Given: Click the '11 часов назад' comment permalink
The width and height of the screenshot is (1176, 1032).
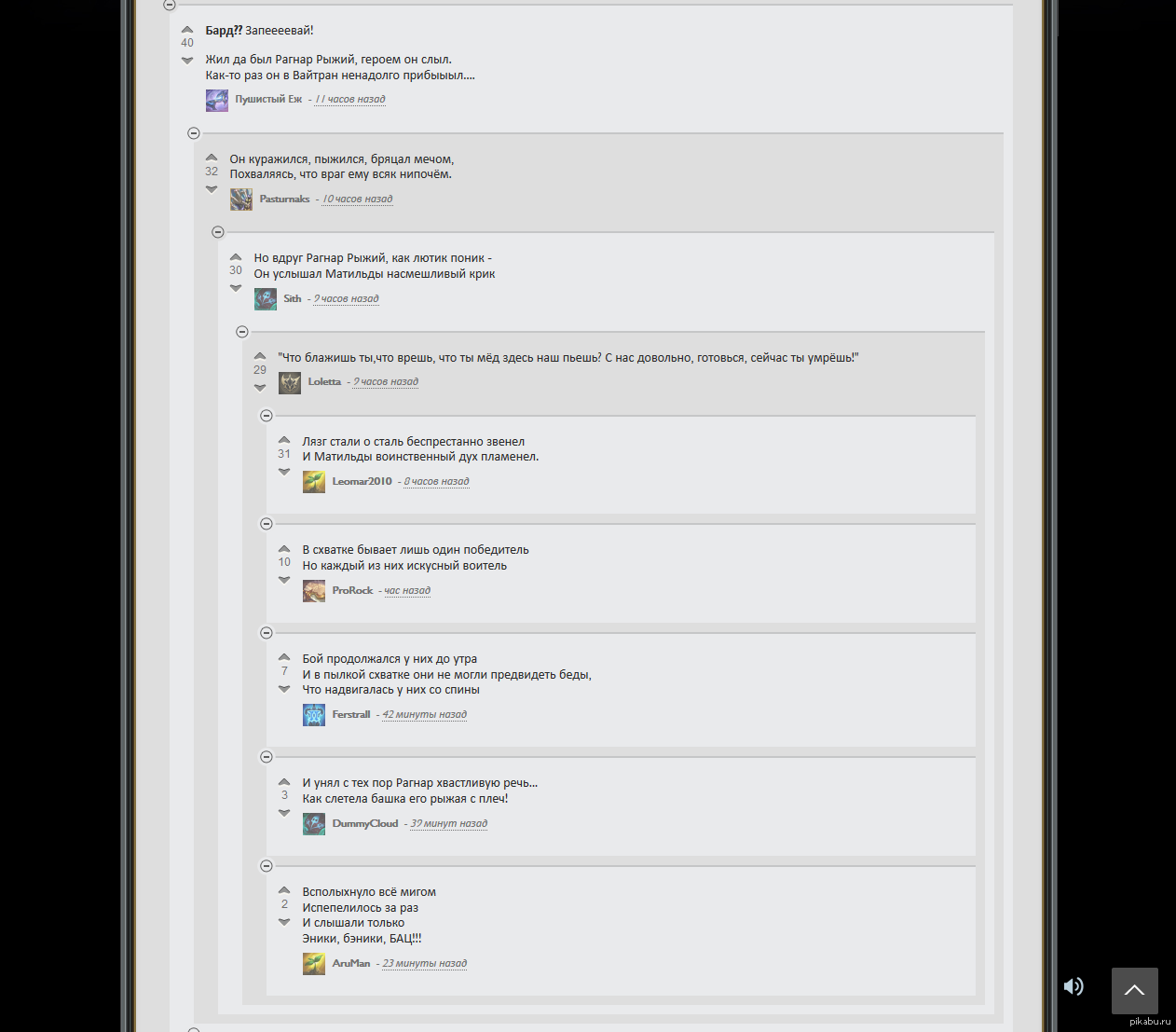Looking at the screenshot, I should [x=349, y=99].
